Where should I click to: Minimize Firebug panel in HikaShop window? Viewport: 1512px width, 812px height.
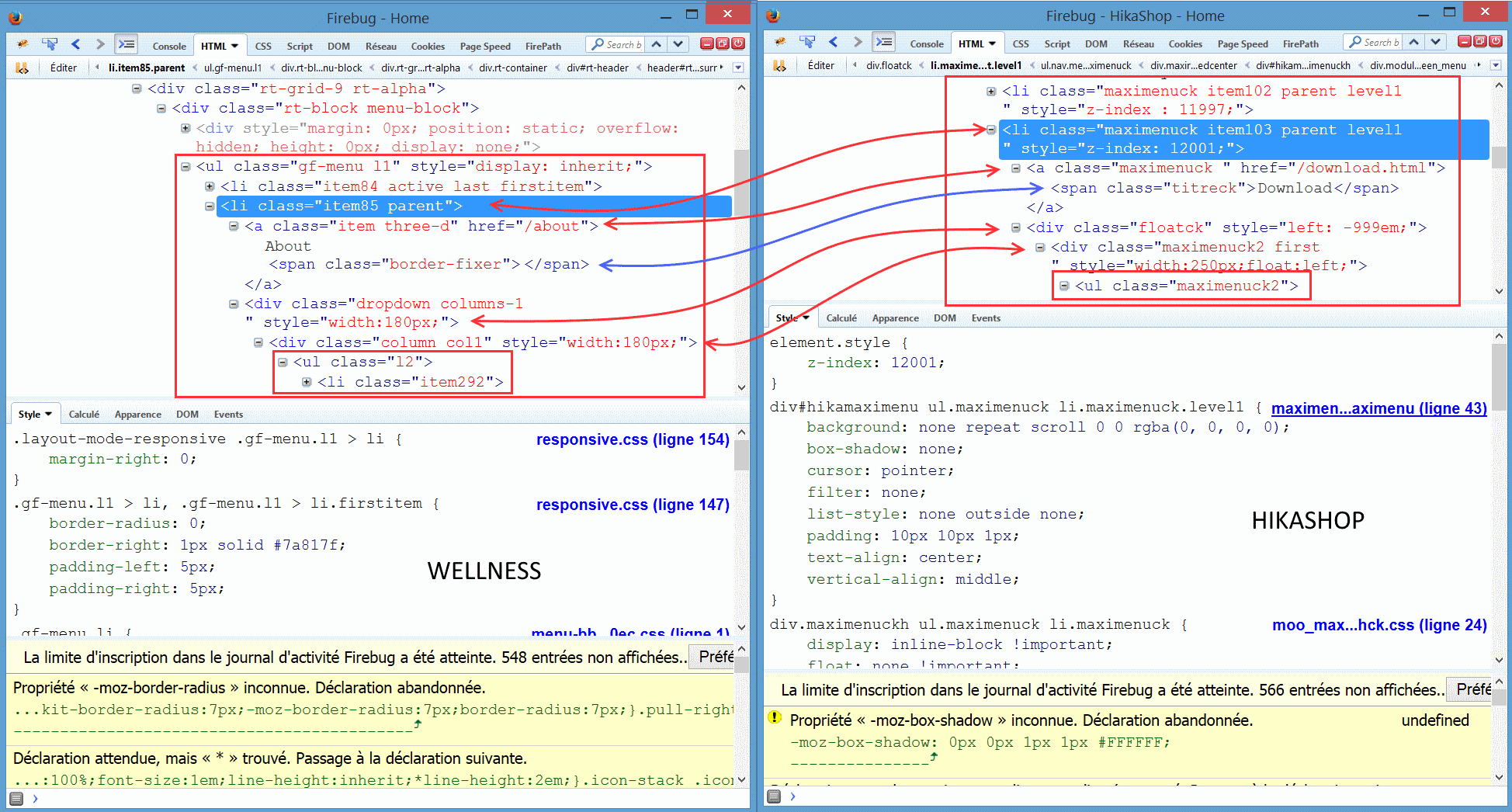click(x=1465, y=41)
